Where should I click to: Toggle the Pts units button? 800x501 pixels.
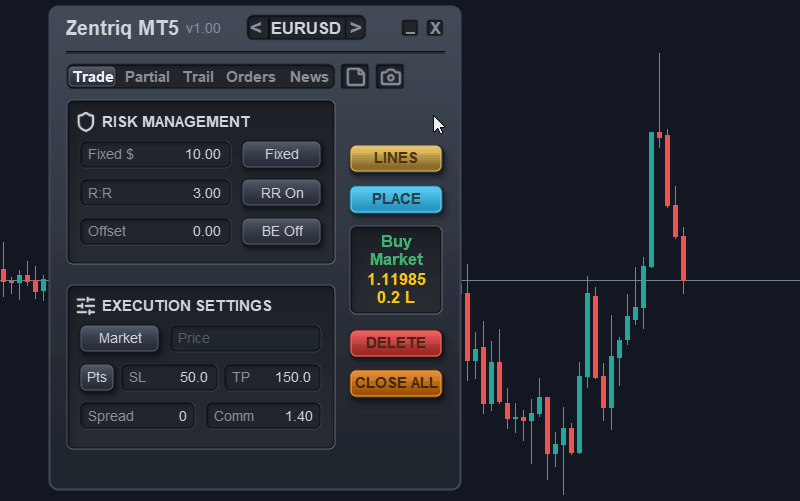97,378
